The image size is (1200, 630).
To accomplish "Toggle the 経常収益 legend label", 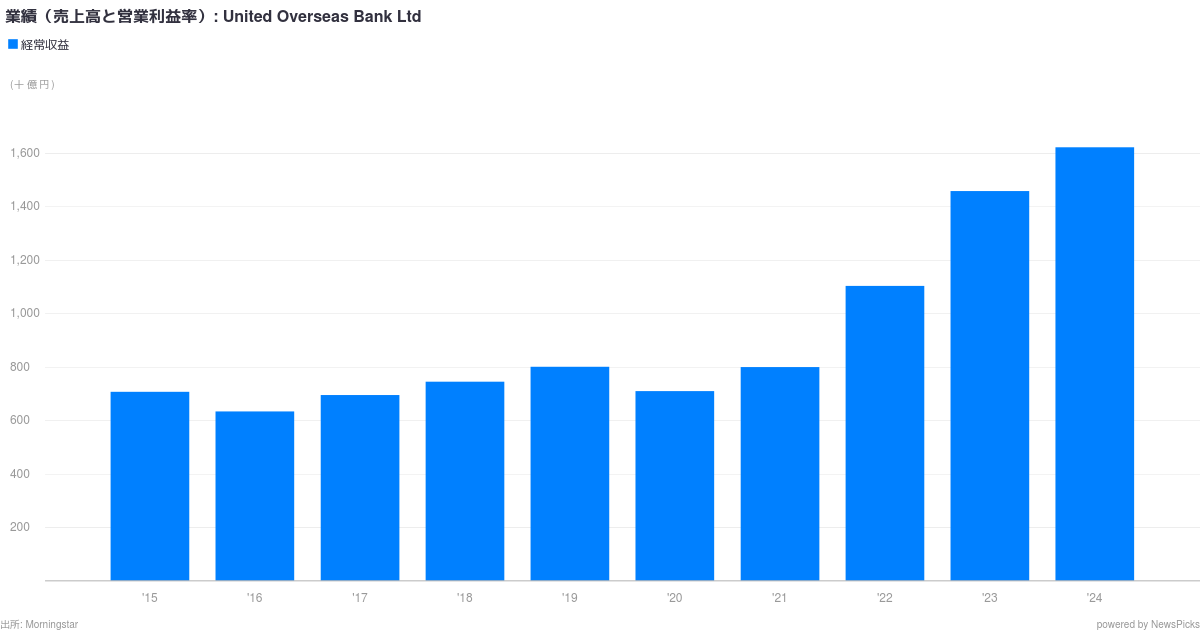I will (x=45, y=45).
